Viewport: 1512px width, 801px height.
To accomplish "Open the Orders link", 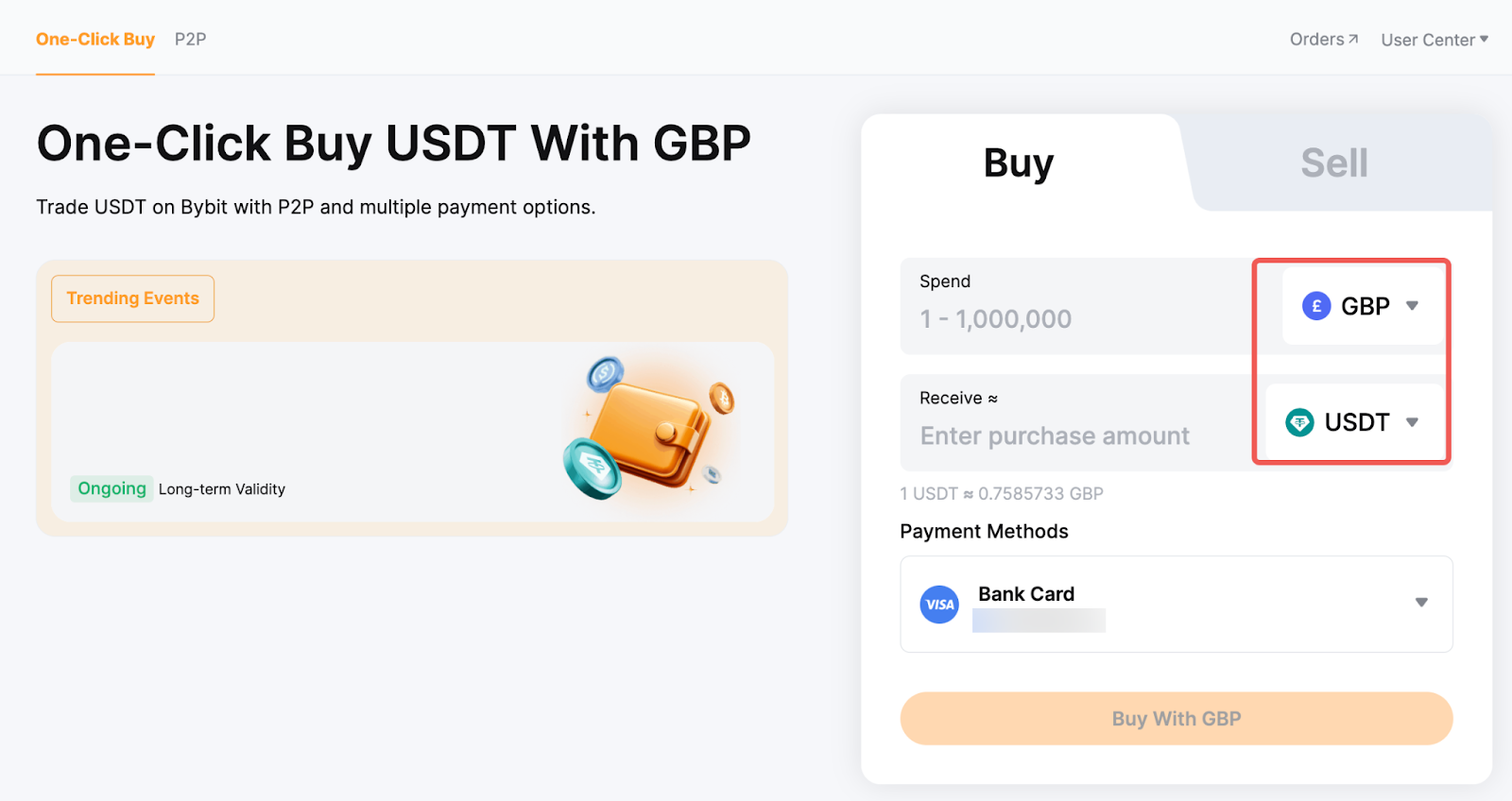I will 1316,39.
